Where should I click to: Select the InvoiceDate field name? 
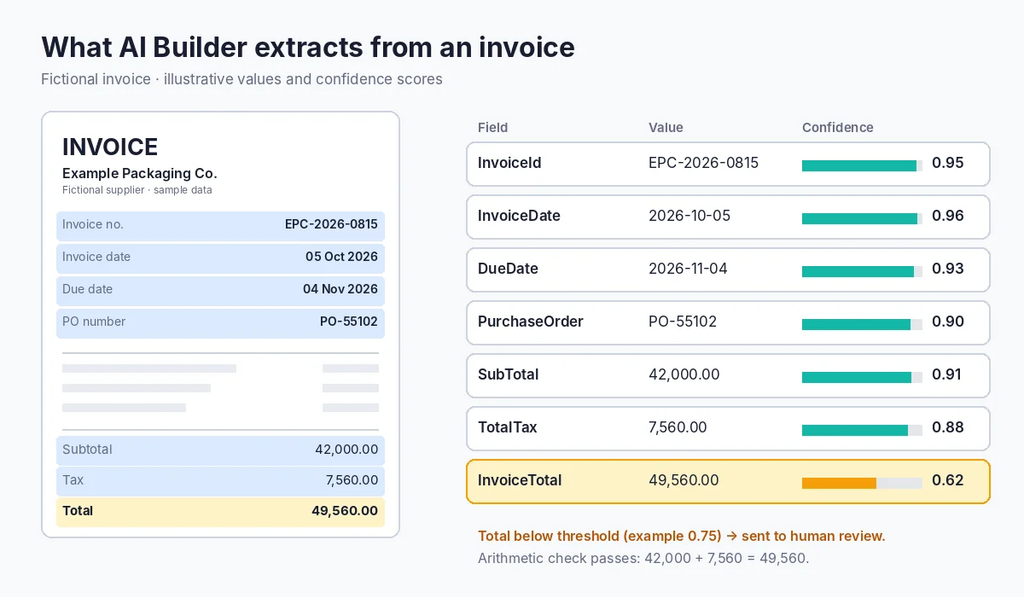(519, 216)
